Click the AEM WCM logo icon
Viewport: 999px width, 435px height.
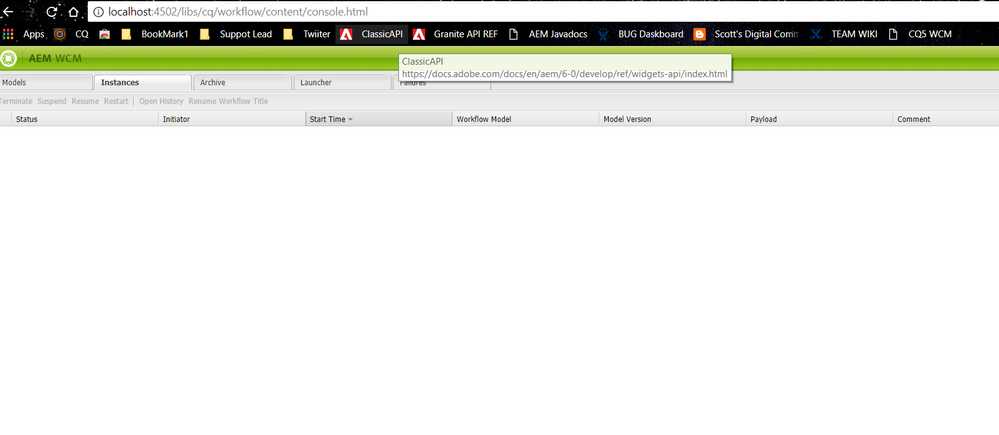(x=9, y=58)
